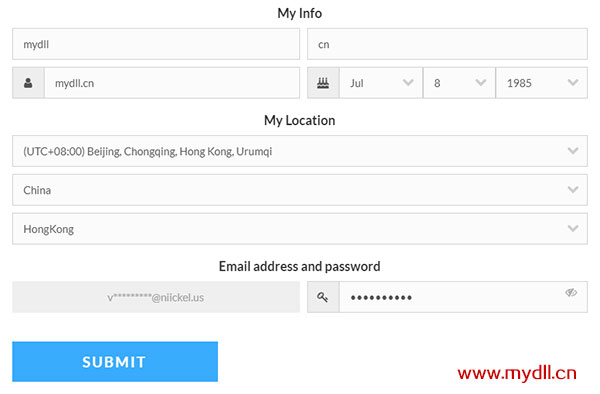Click the SUBMIT button
Viewport: 600px width, 394px height.
click(x=115, y=361)
